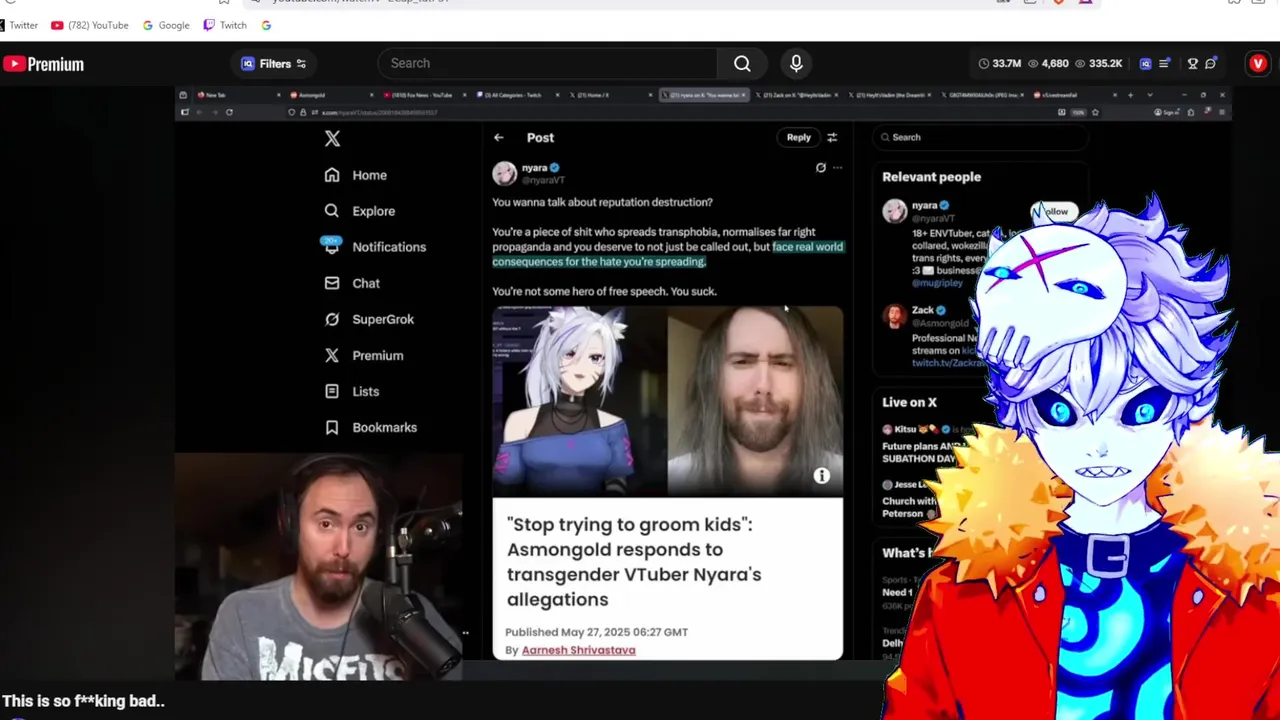
Task: Click the 33.7M clock stat
Action: pyautogui.click(x=999, y=64)
